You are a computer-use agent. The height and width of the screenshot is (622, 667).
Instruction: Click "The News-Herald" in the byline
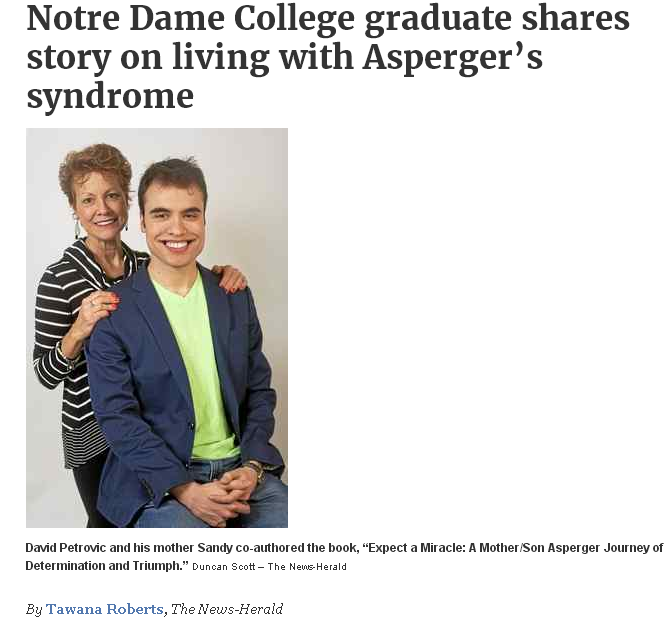tap(227, 609)
